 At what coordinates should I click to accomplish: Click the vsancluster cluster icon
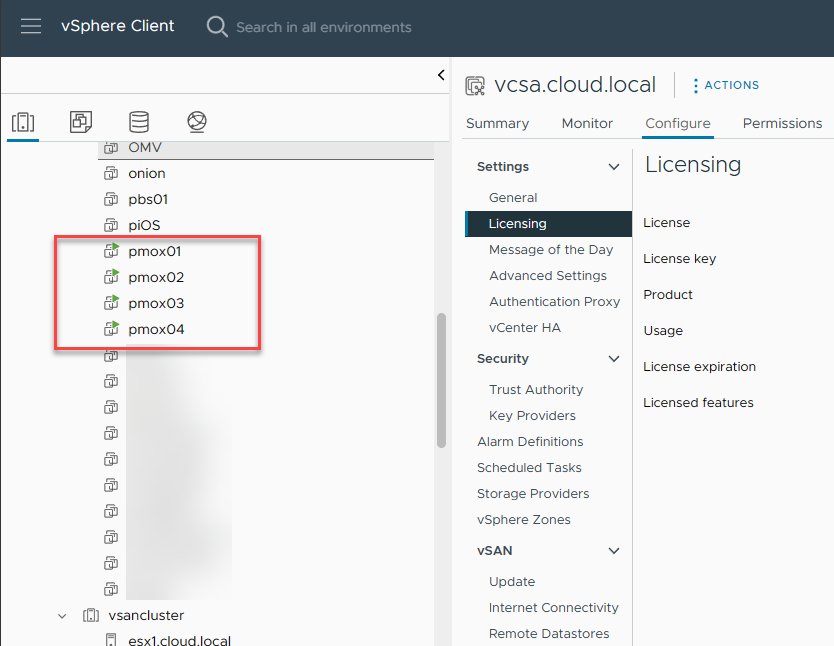click(91, 615)
